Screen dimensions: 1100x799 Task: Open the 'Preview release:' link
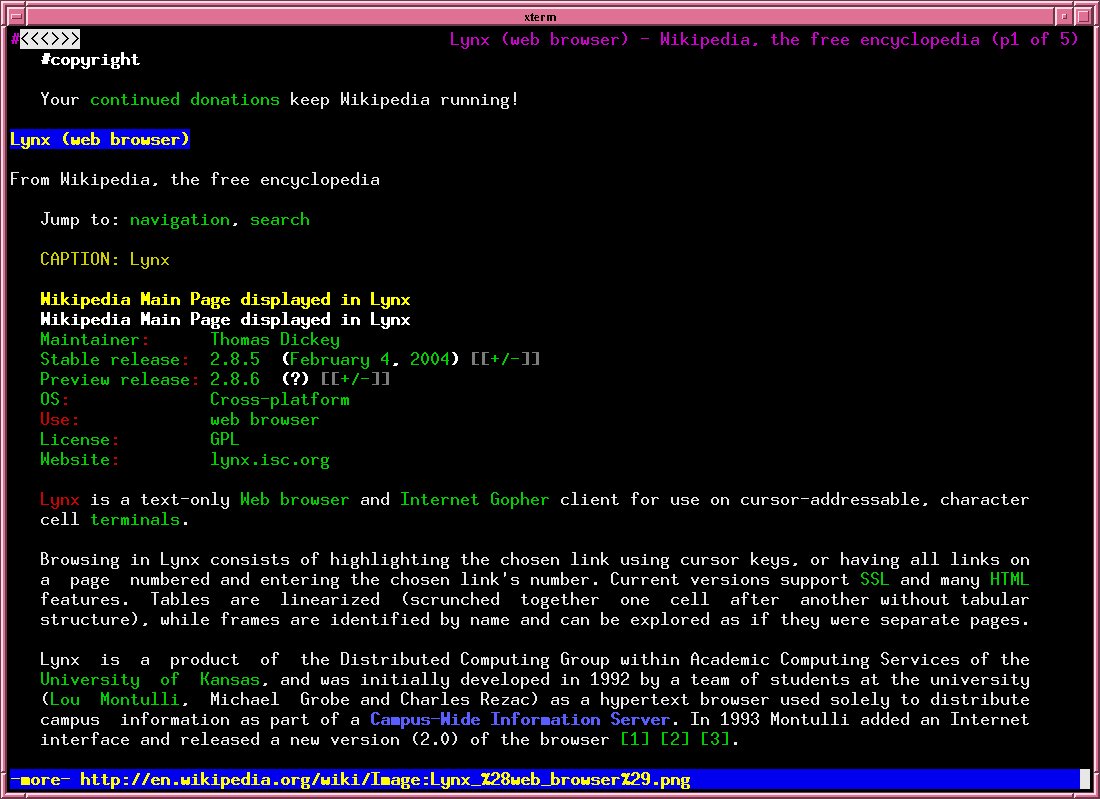point(119,380)
